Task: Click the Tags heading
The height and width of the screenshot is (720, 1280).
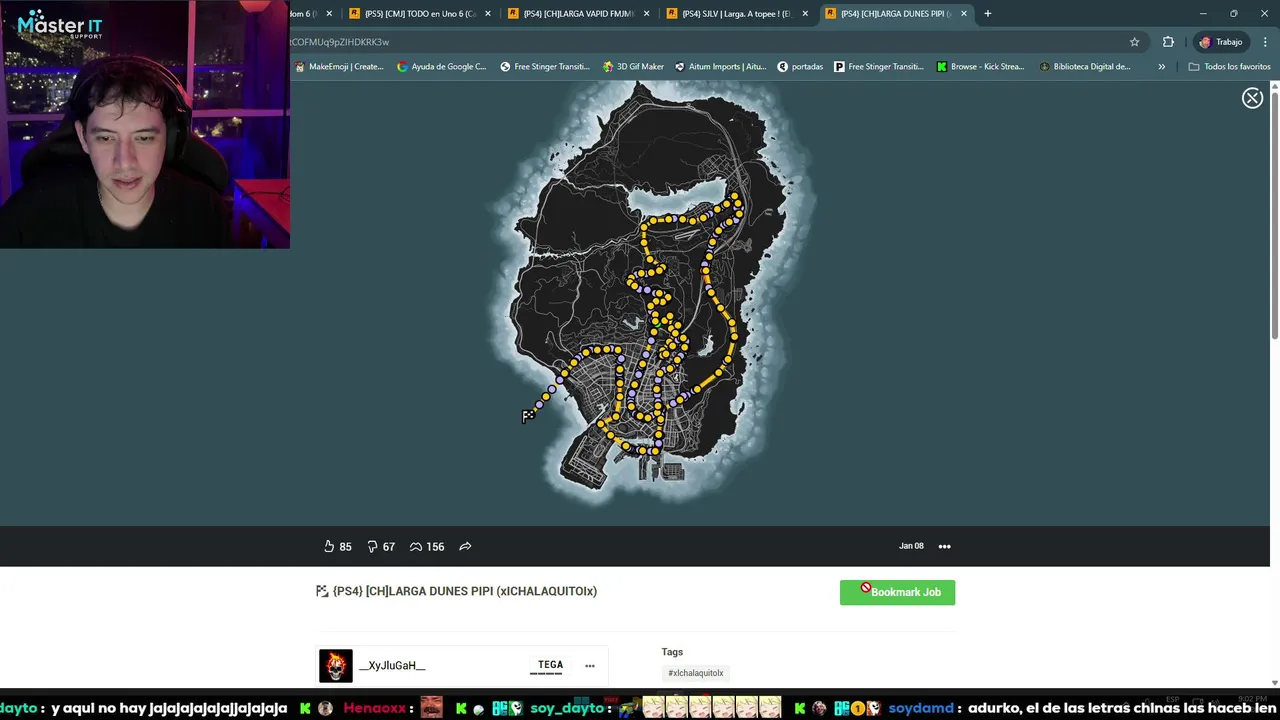Action: pyautogui.click(x=672, y=652)
